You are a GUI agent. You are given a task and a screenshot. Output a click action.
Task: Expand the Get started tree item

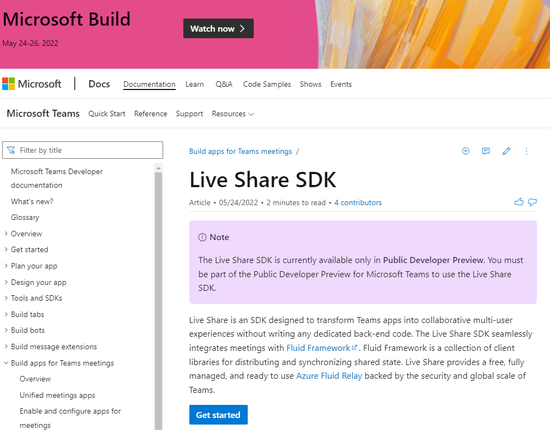6,249
